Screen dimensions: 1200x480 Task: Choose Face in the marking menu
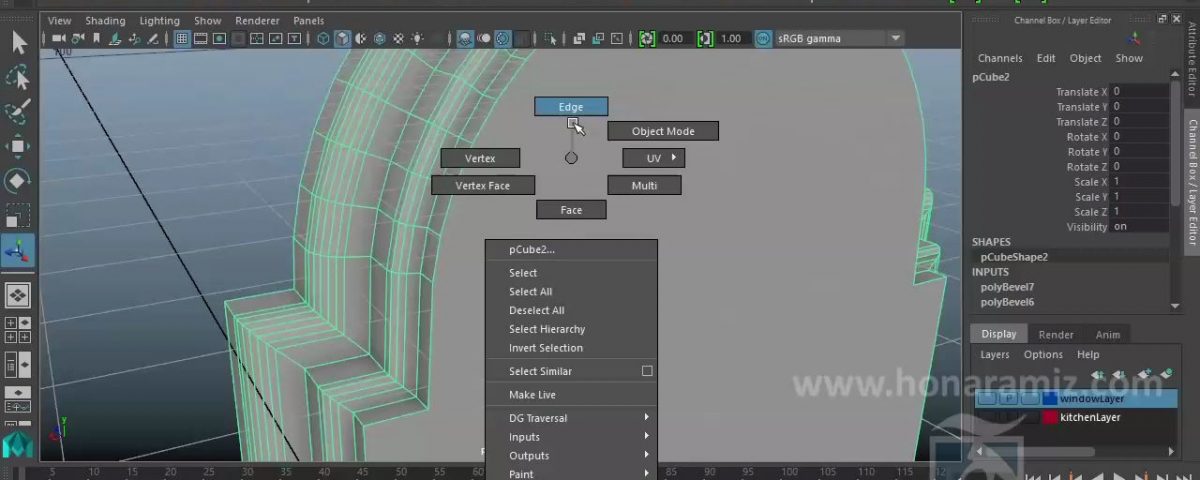[x=571, y=210]
